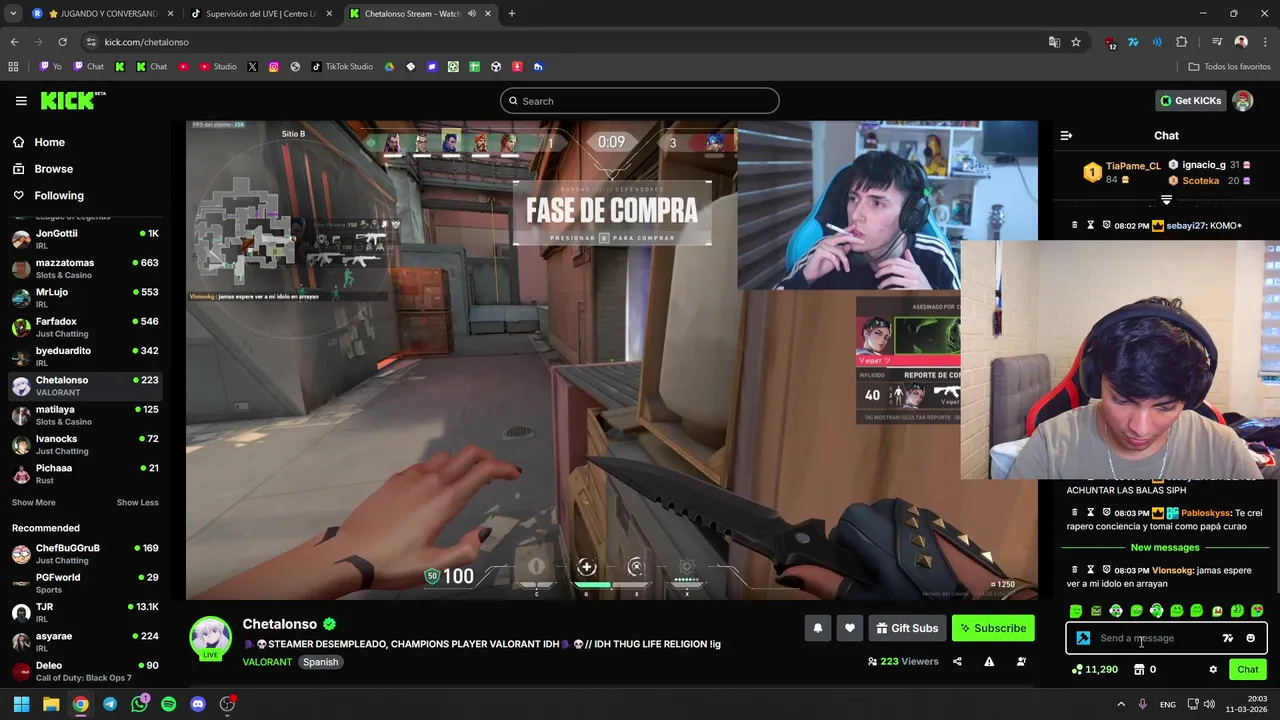This screenshot has height=720, width=1280.
Task: Show hidden system tray icons chevron
Action: 1120,704
